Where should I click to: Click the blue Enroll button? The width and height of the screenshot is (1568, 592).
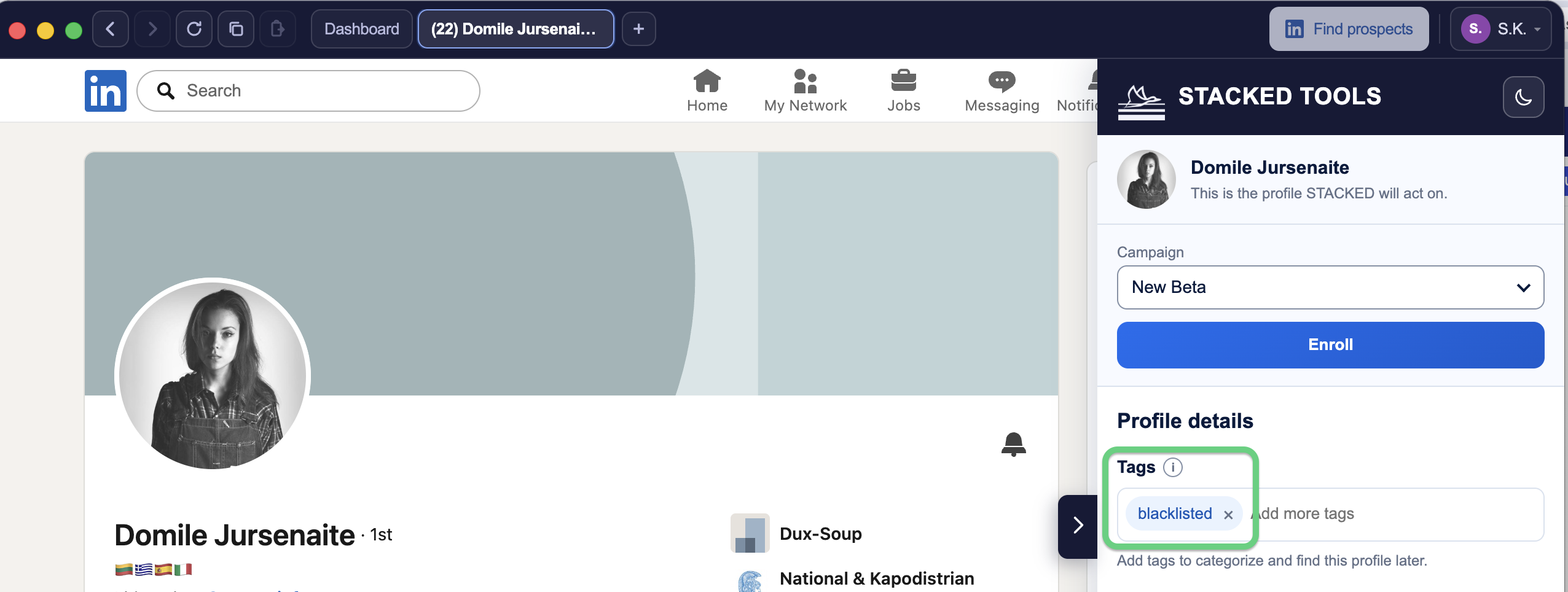tap(1331, 345)
